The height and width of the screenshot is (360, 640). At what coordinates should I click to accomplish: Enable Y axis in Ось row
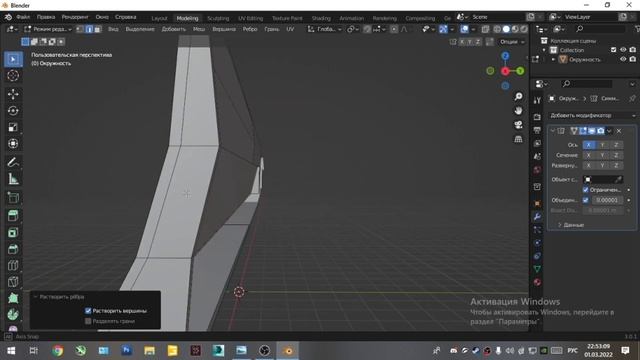click(x=602, y=145)
